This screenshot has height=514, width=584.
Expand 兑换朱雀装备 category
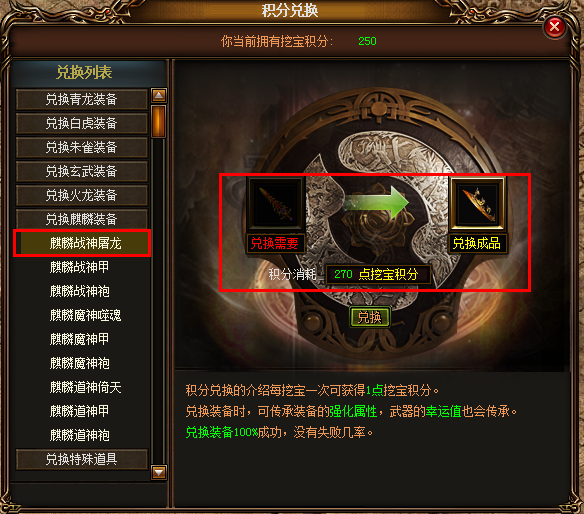82,147
